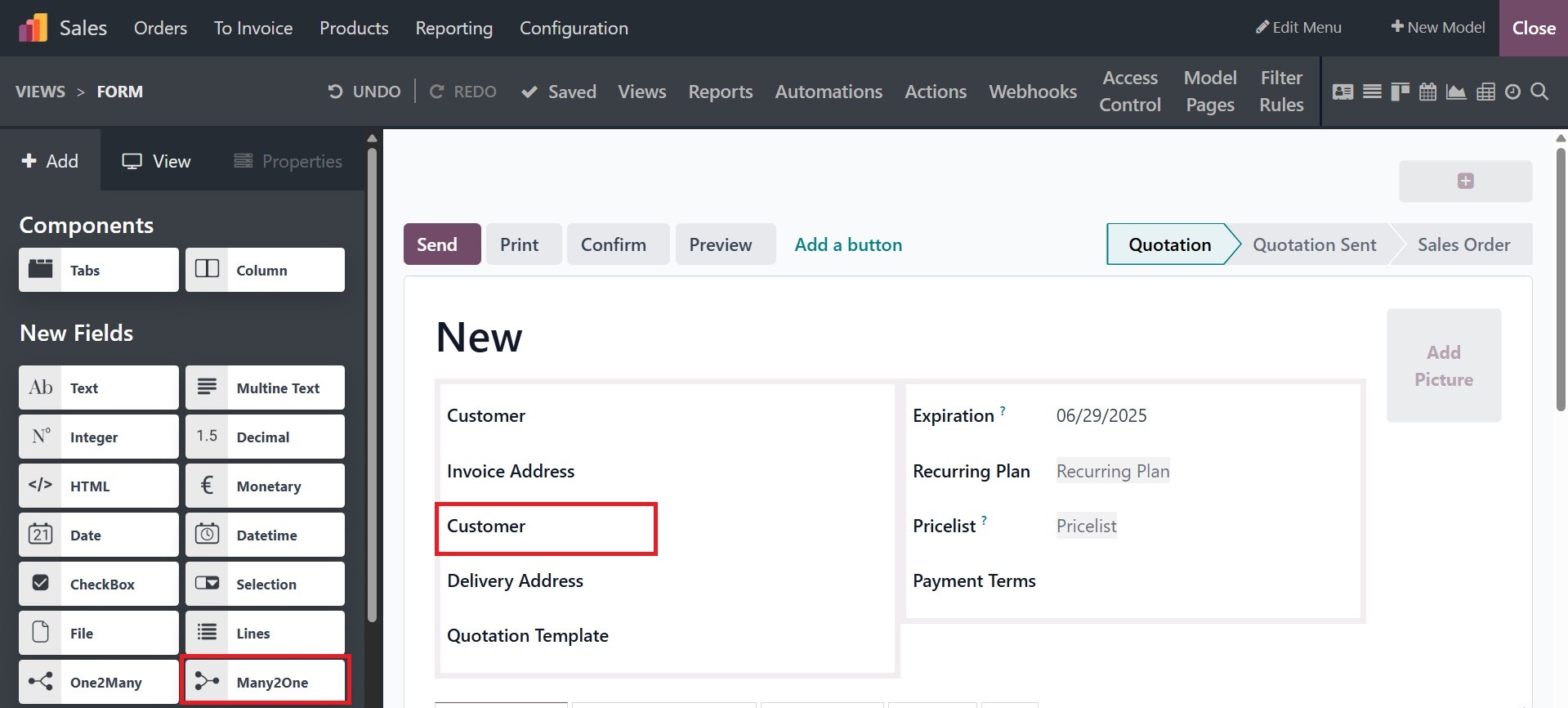Image resolution: width=1568 pixels, height=708 pixels.
Task: Pick the Selection field component
Action: coord(265,584)
